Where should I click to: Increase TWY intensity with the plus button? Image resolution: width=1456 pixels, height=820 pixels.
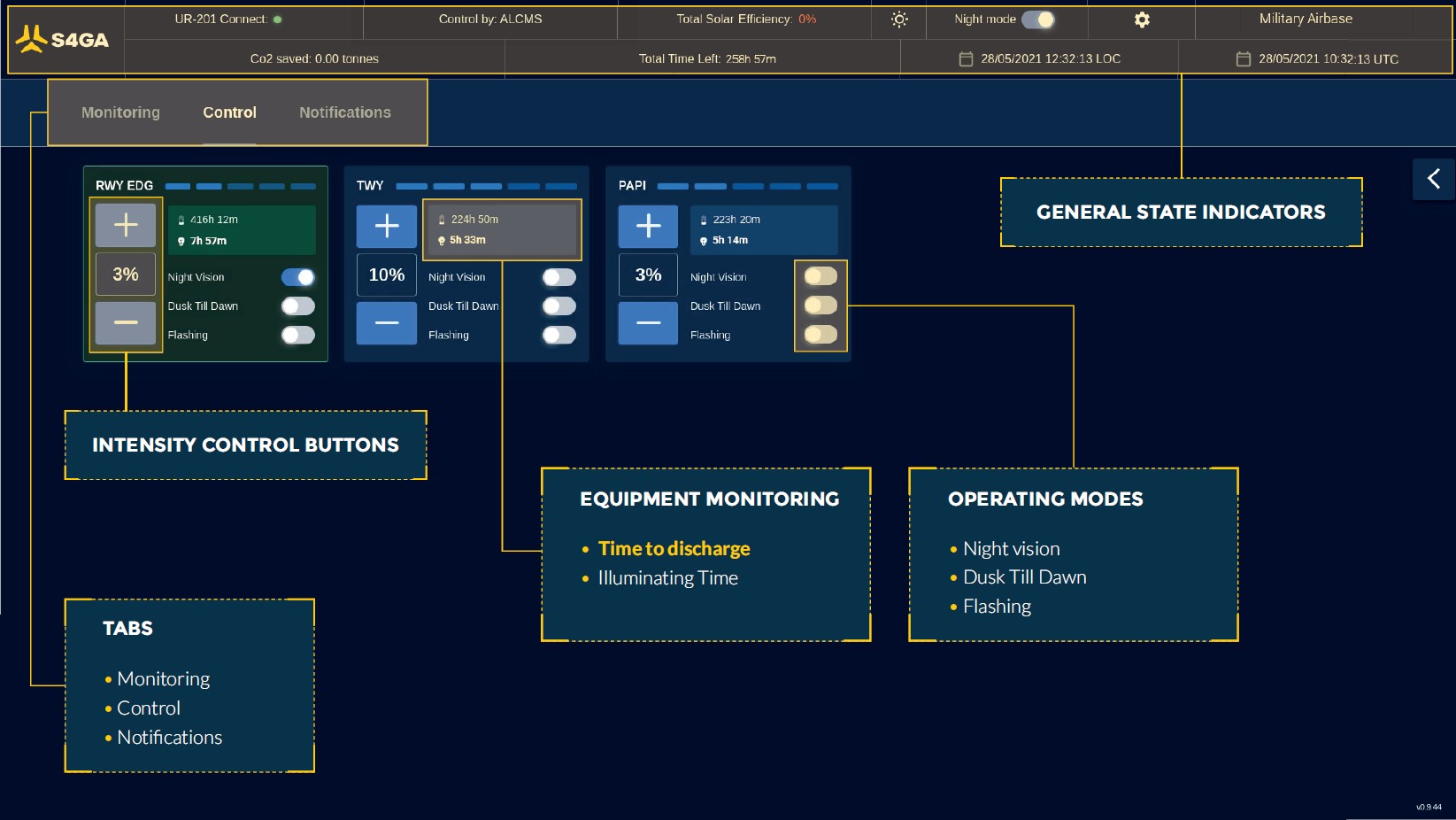[x=386, y=226]
